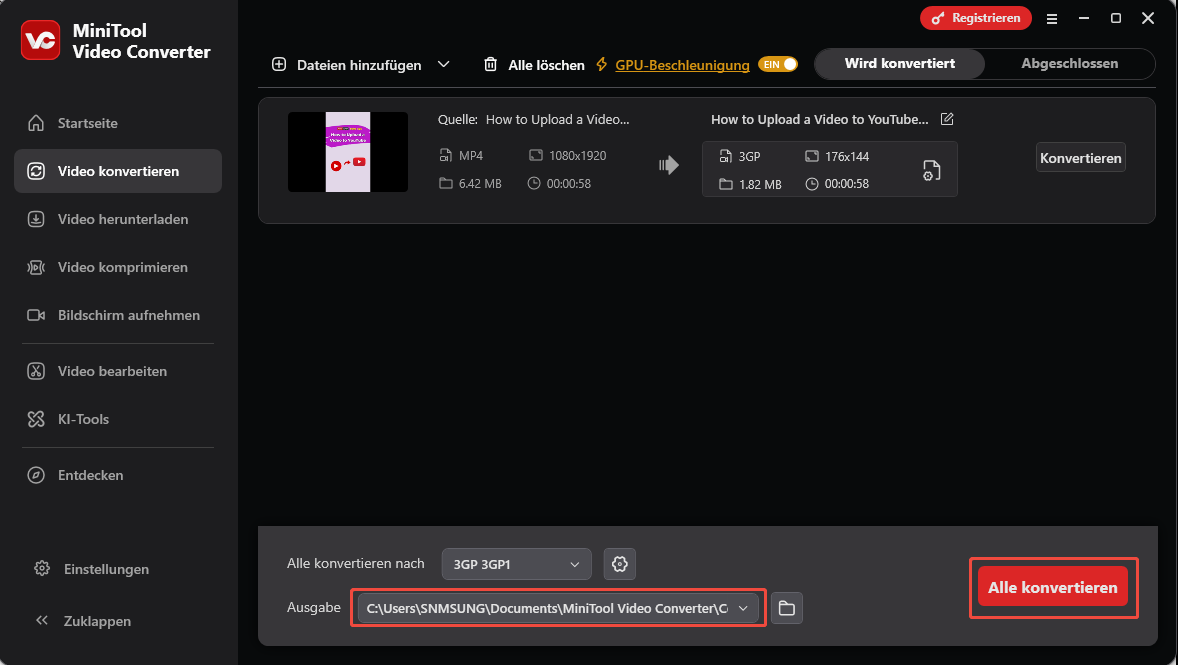The image size is (1178, 665).
Task: Click output title How to Upload a Video to YouTube
Action: point(820,119)
